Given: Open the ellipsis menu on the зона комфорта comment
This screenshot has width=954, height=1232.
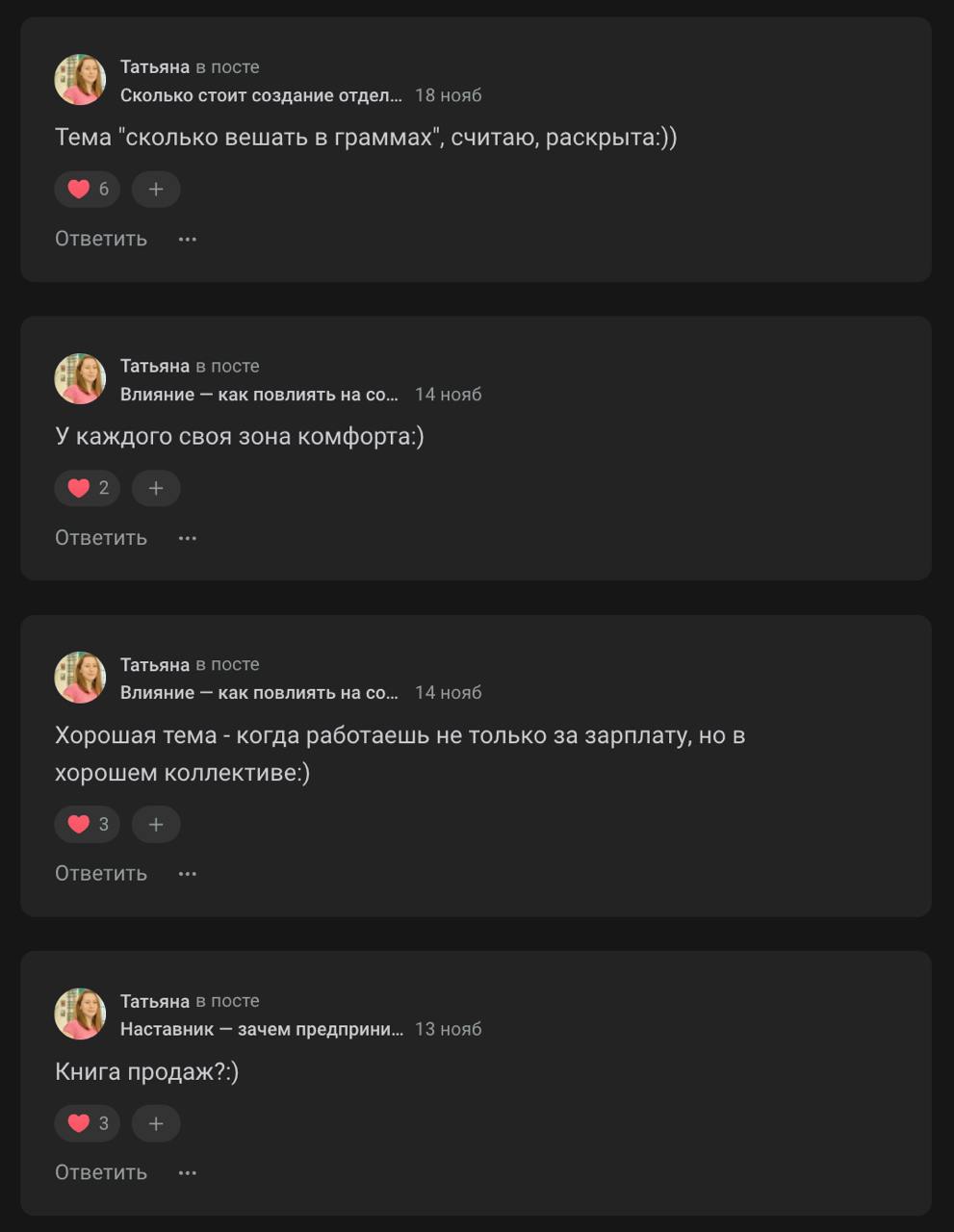Looking at the screenshot, I should (x=187, y=537).
